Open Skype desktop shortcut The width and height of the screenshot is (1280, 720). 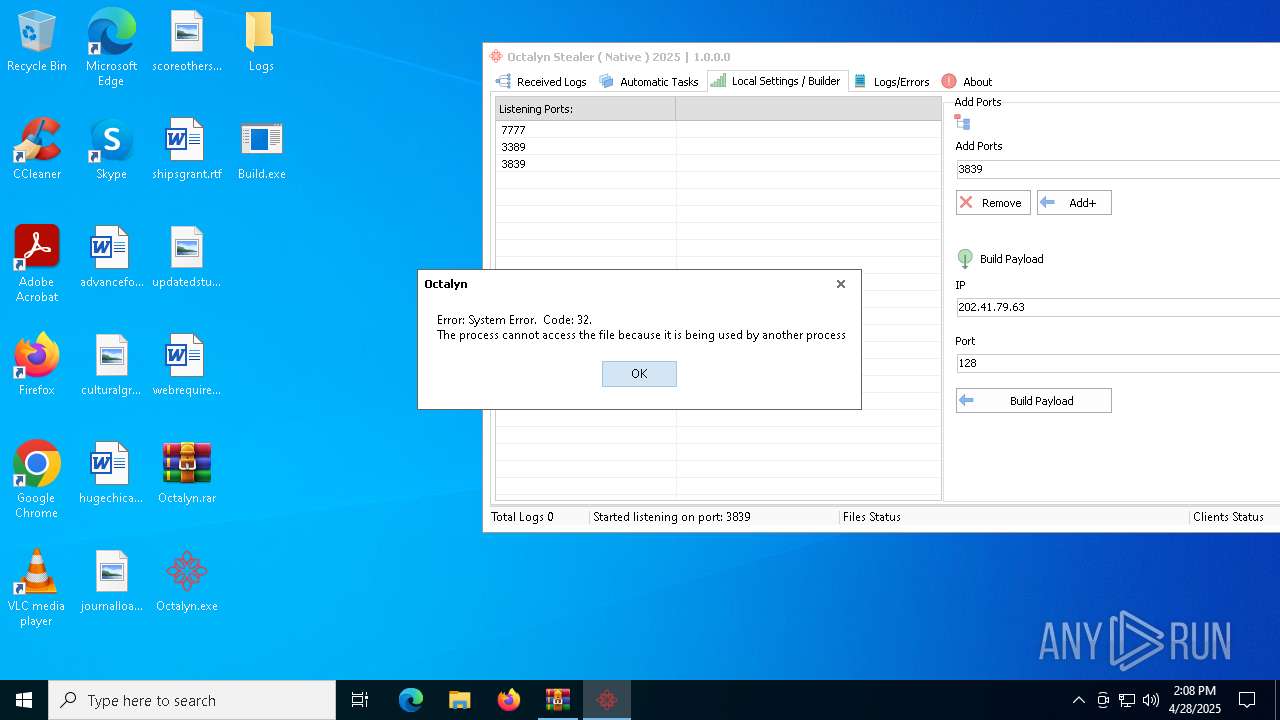(111, 150)
